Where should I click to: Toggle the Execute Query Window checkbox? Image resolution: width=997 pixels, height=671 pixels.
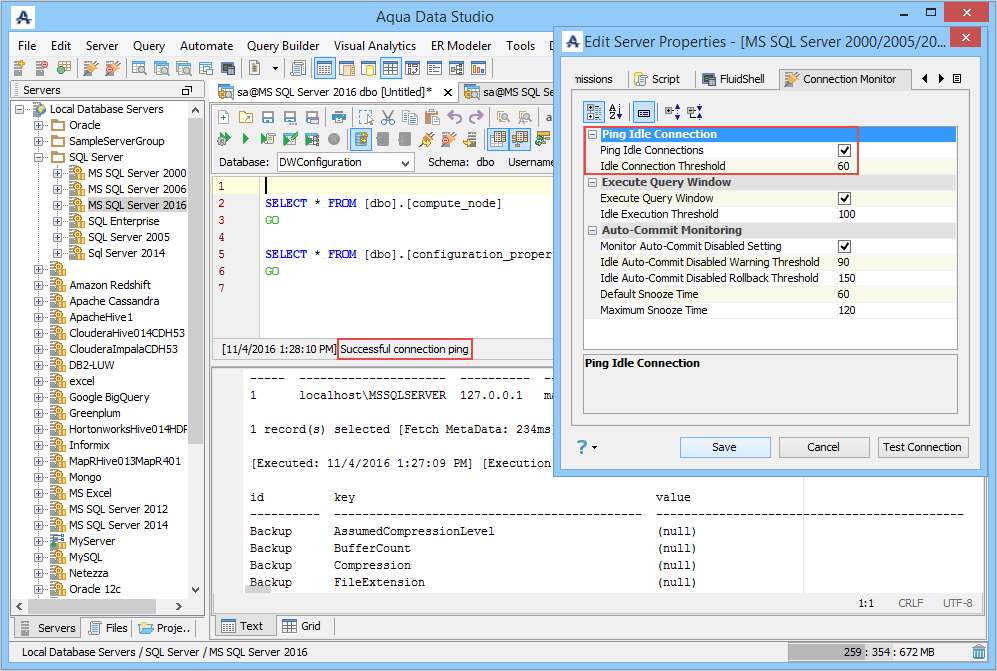tap(844, 198)
